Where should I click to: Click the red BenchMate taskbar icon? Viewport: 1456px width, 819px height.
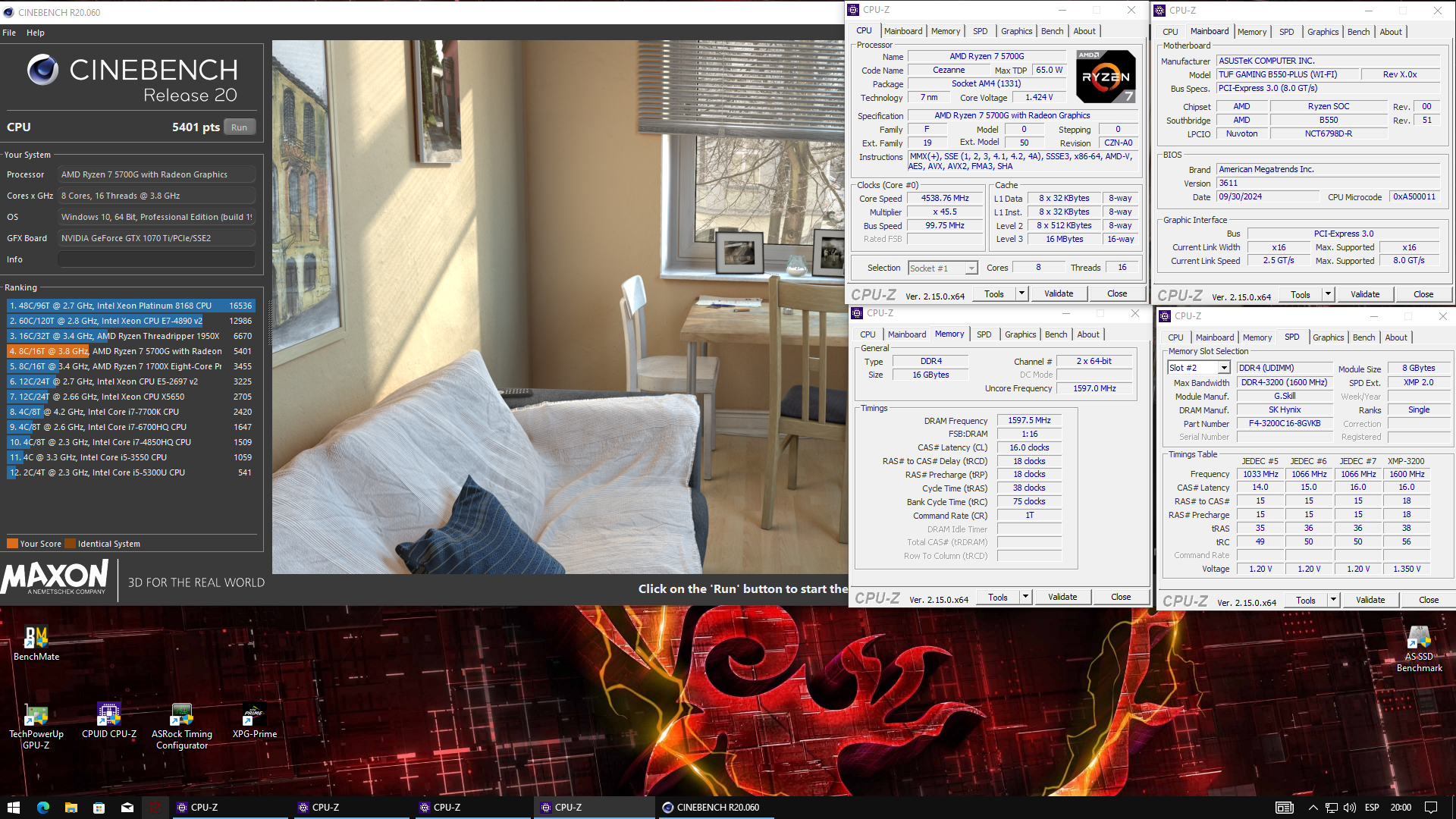click(155, 808)
